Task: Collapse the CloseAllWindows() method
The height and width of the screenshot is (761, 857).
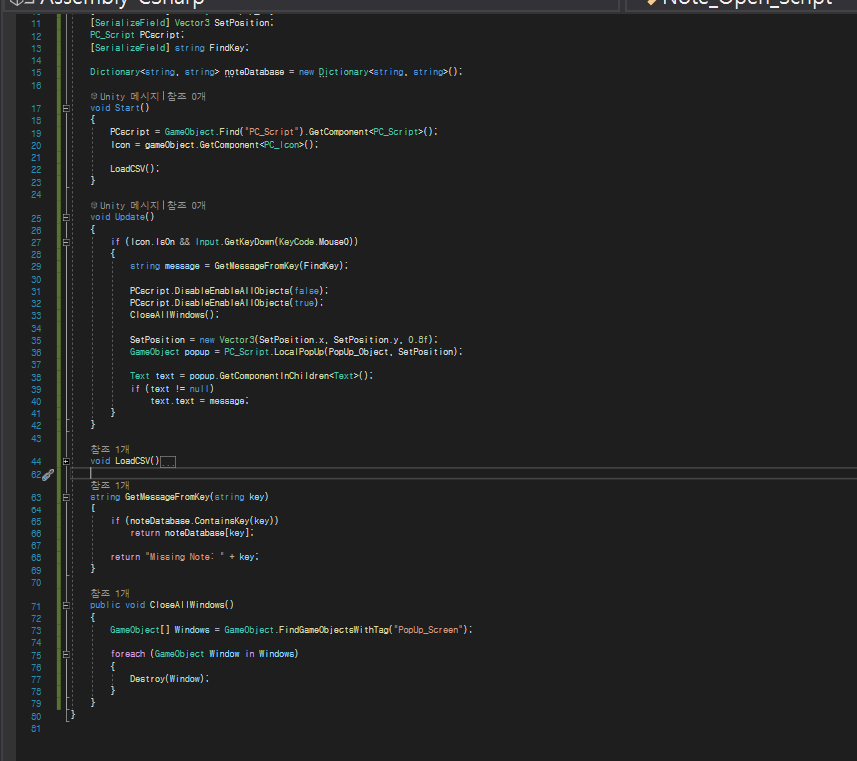Action: click(66, 605)
